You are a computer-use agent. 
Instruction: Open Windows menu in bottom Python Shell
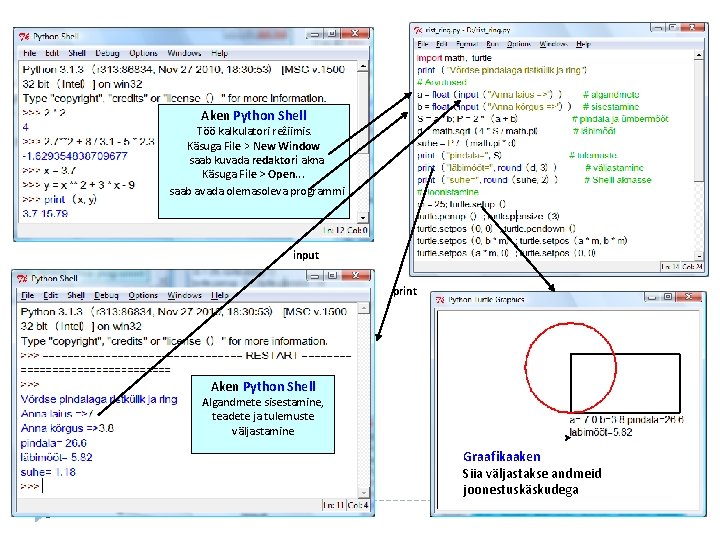click(185, 295)
